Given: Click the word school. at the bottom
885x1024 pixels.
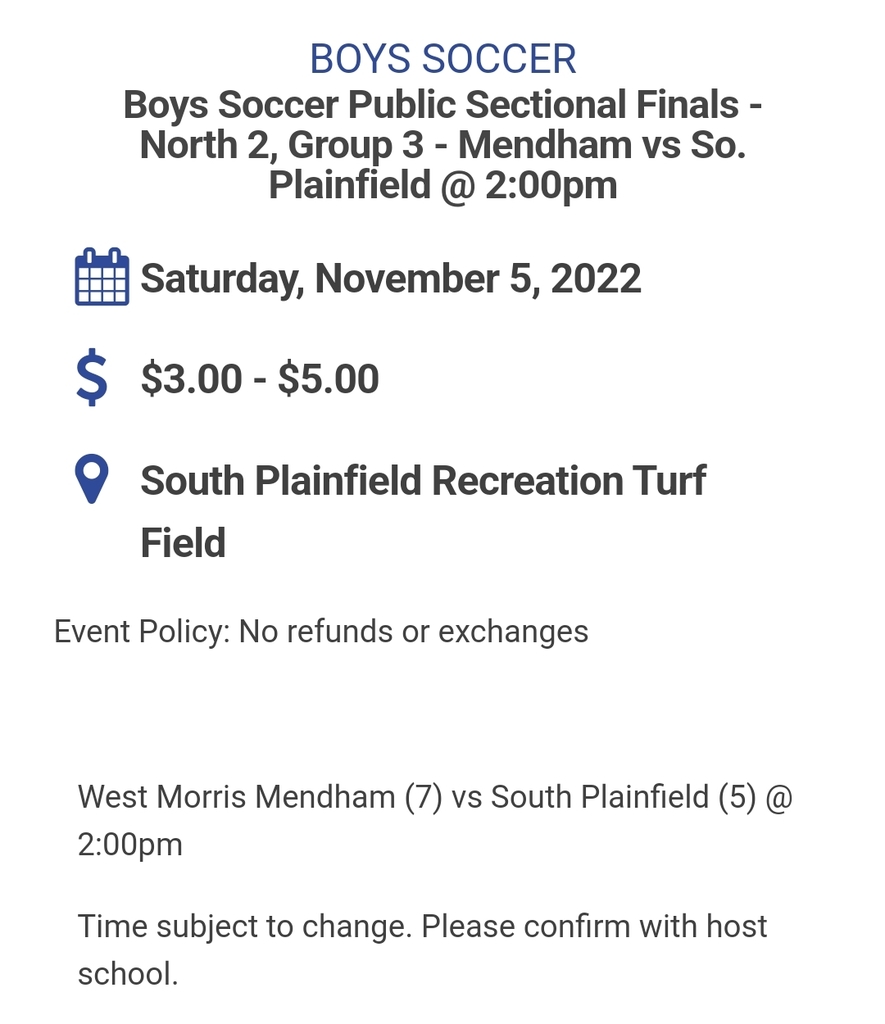Looking at the screenshot, I should (128, 974).
